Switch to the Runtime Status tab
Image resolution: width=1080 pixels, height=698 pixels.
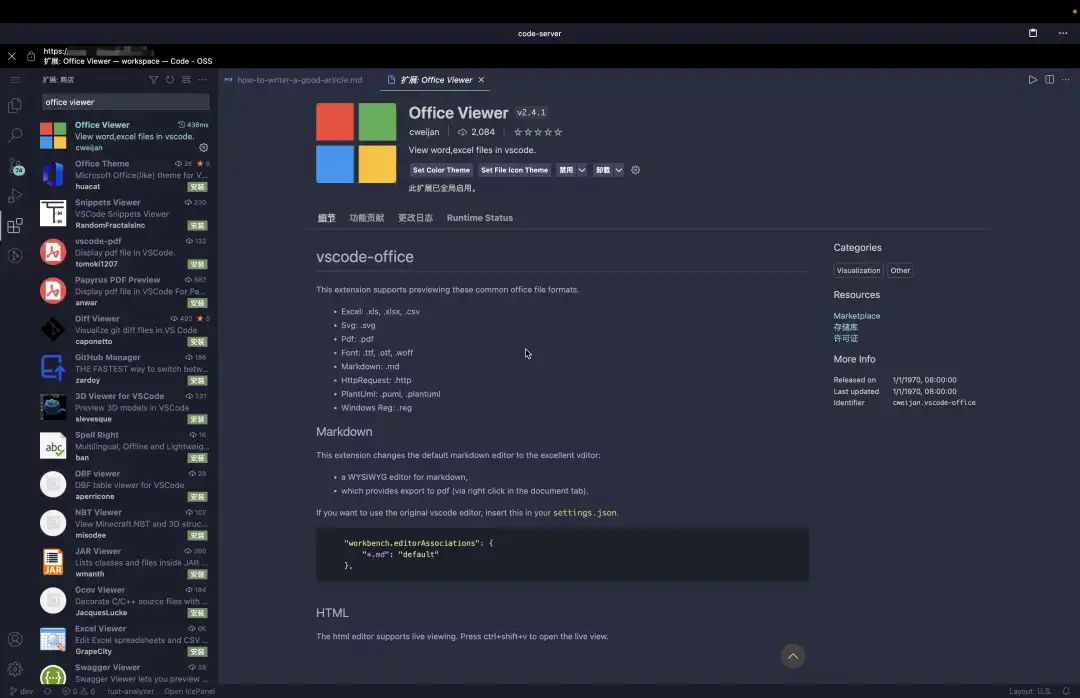pos(479,218)
